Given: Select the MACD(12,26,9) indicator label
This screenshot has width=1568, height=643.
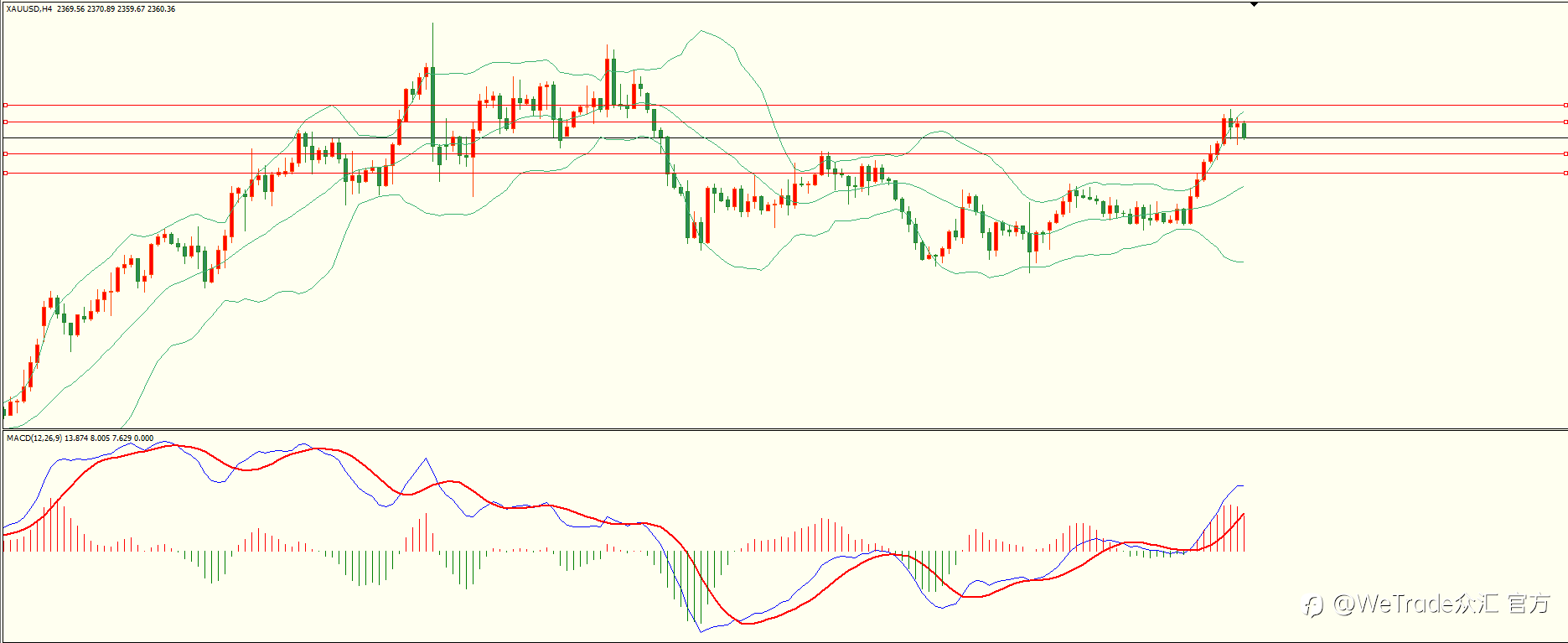Looking at the screenshot, I should 34,438.
